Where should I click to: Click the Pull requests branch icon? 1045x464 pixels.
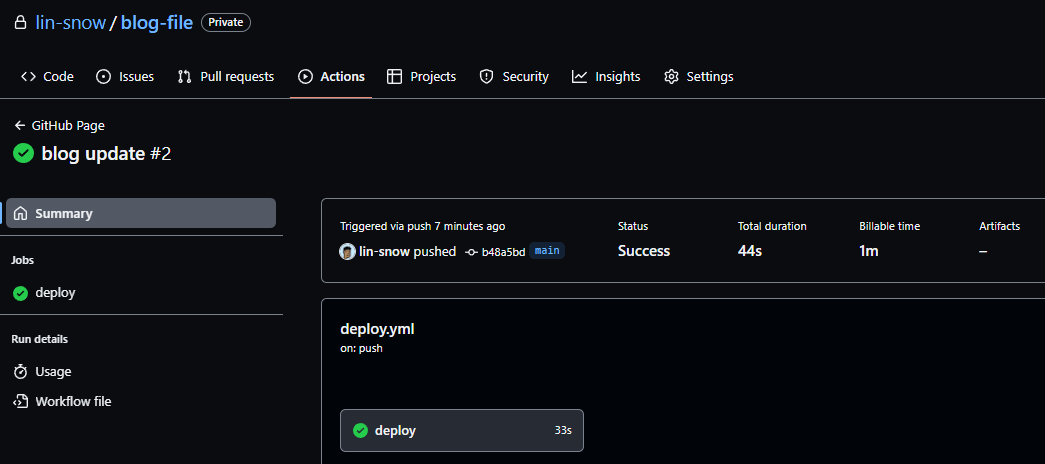click(x=185, y=77)
